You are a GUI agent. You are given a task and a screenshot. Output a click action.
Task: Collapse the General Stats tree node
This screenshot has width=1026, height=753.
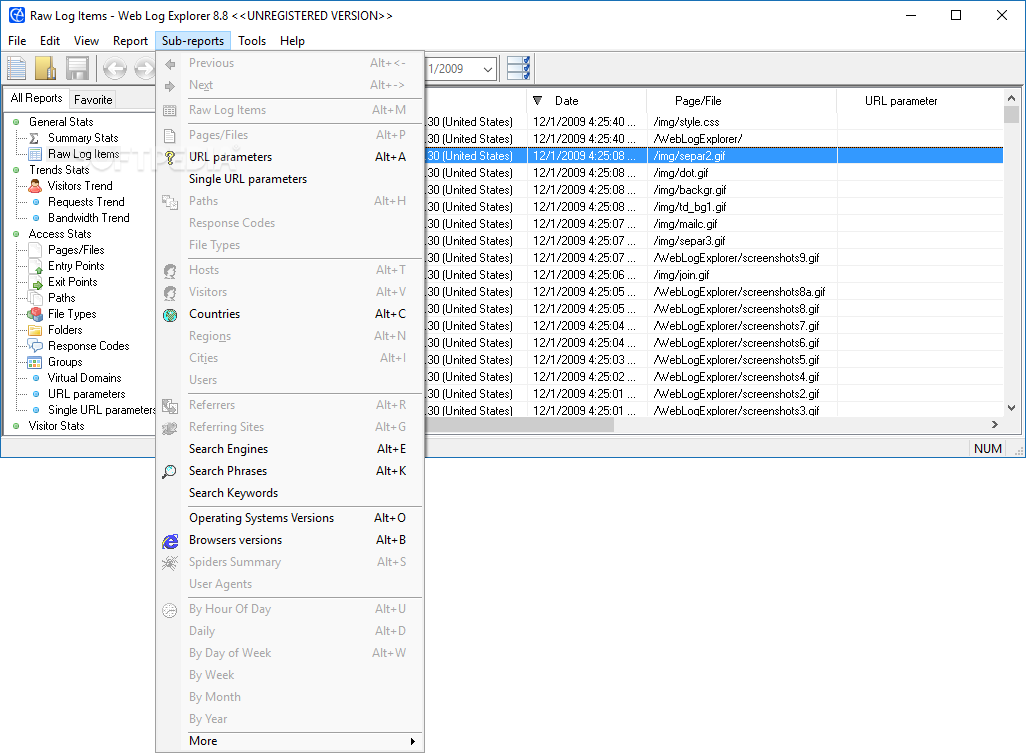[x=16, y=122]
